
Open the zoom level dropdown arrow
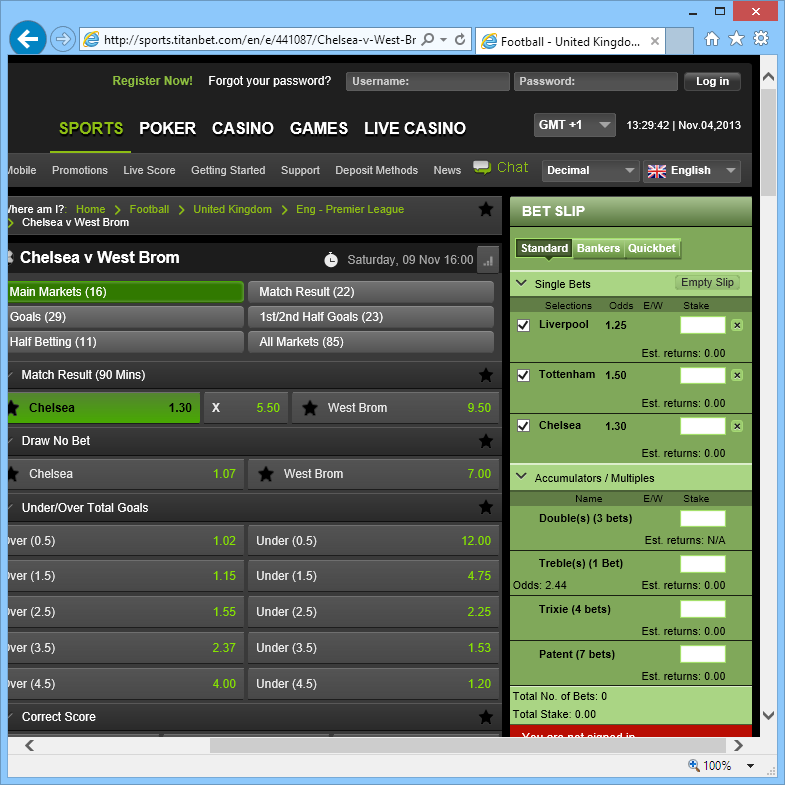point(750,765)
